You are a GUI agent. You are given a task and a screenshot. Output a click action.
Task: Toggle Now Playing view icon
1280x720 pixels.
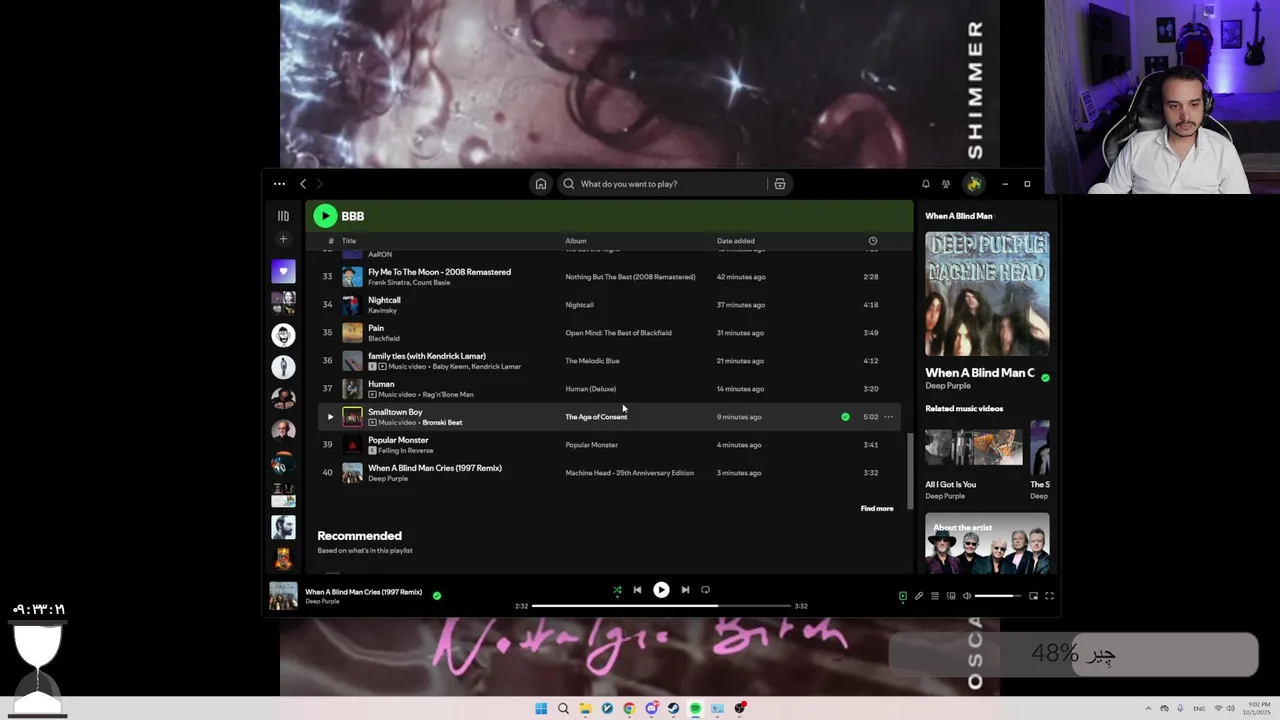point(902,596)
